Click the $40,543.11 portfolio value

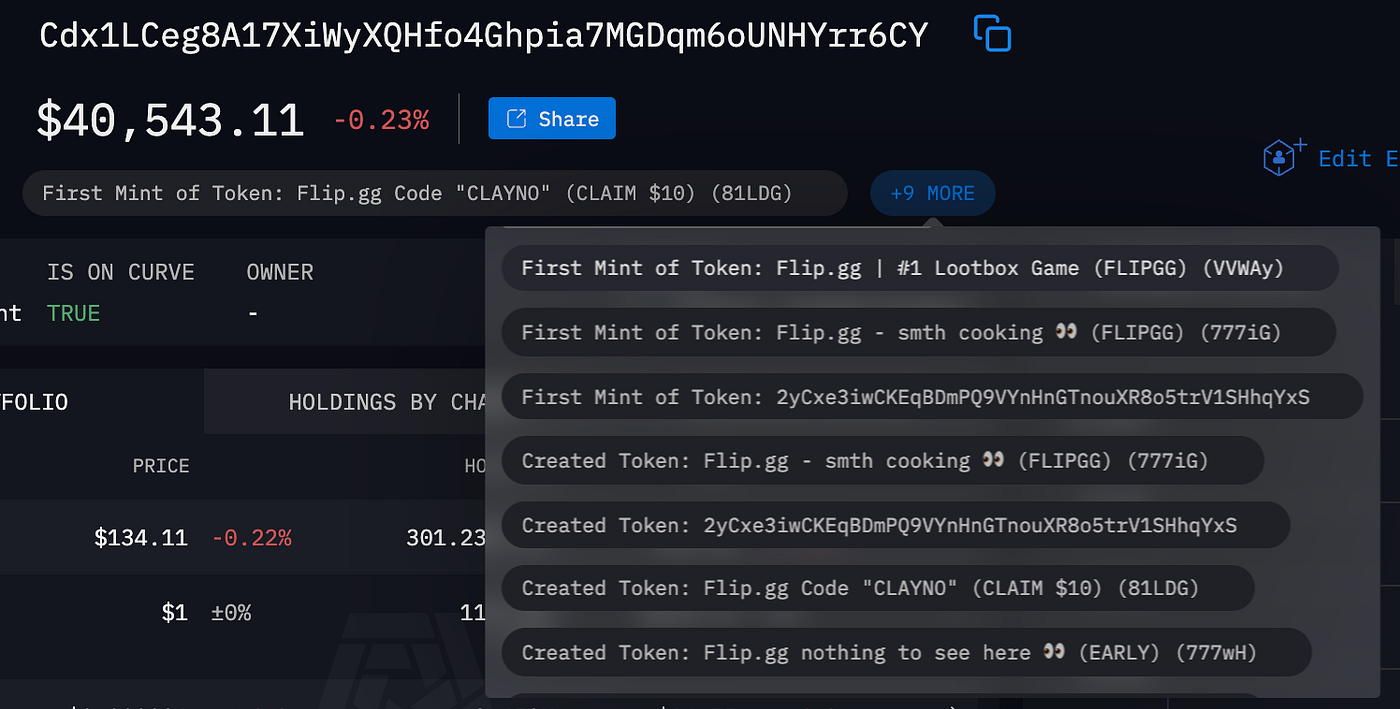pyautogui.click(x=170, y=120)
